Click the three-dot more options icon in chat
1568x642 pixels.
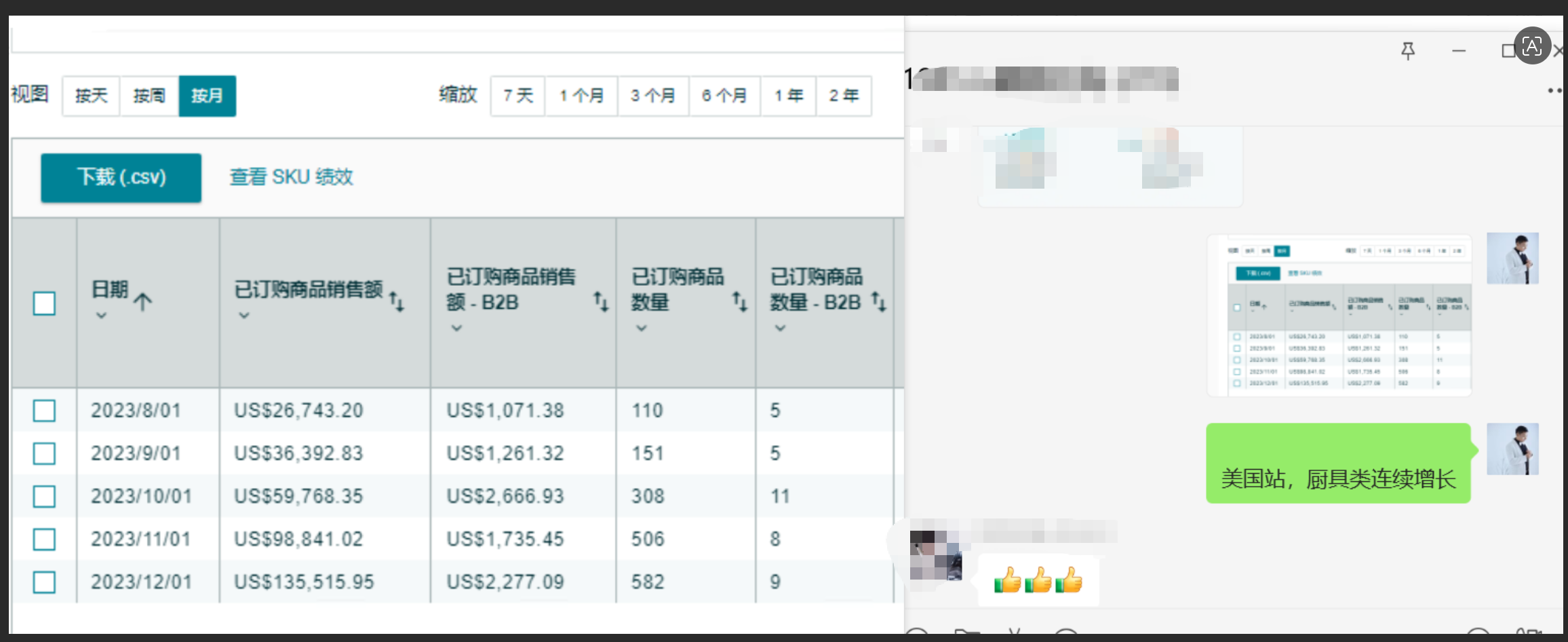pyautogui.click(x=1555, y=90)
